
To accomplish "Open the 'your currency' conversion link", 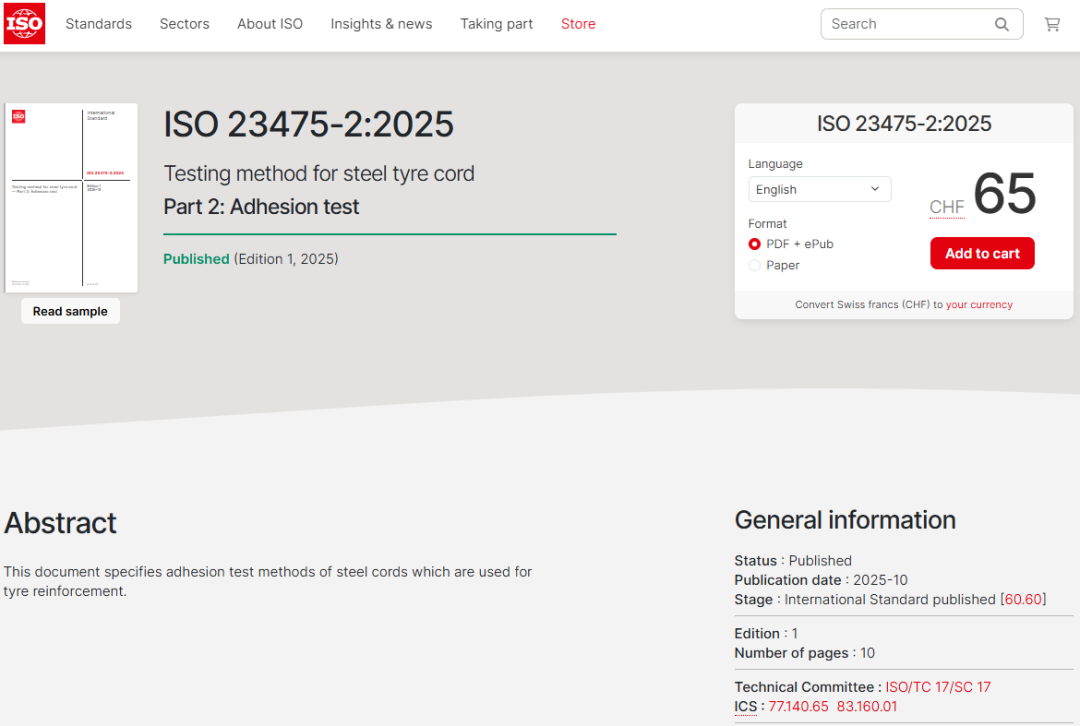I will [979, 304].
